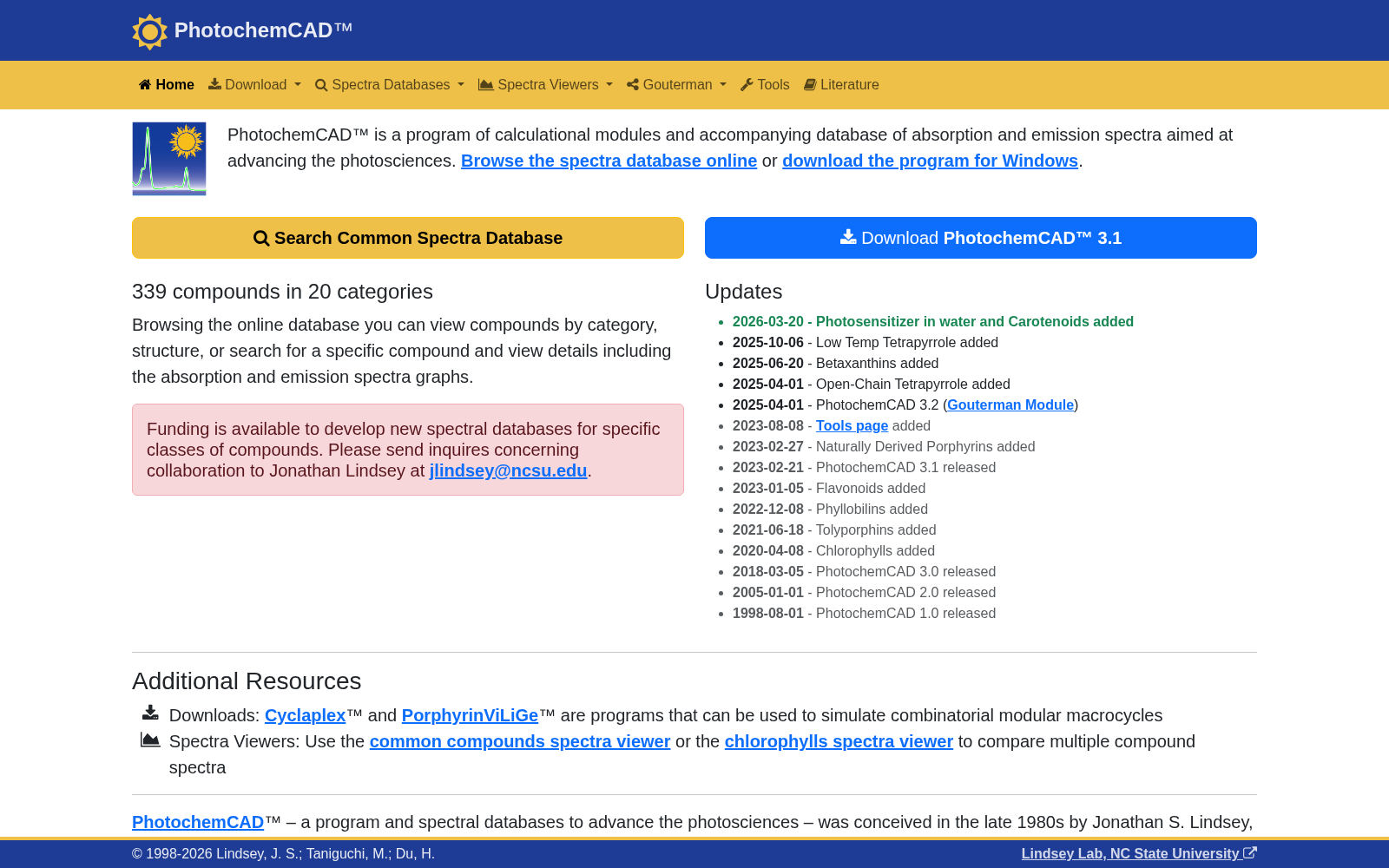Click the 2025-06-20 Betaxanthins added entry
The image size is (1389, 868).
tap(835, 363)
